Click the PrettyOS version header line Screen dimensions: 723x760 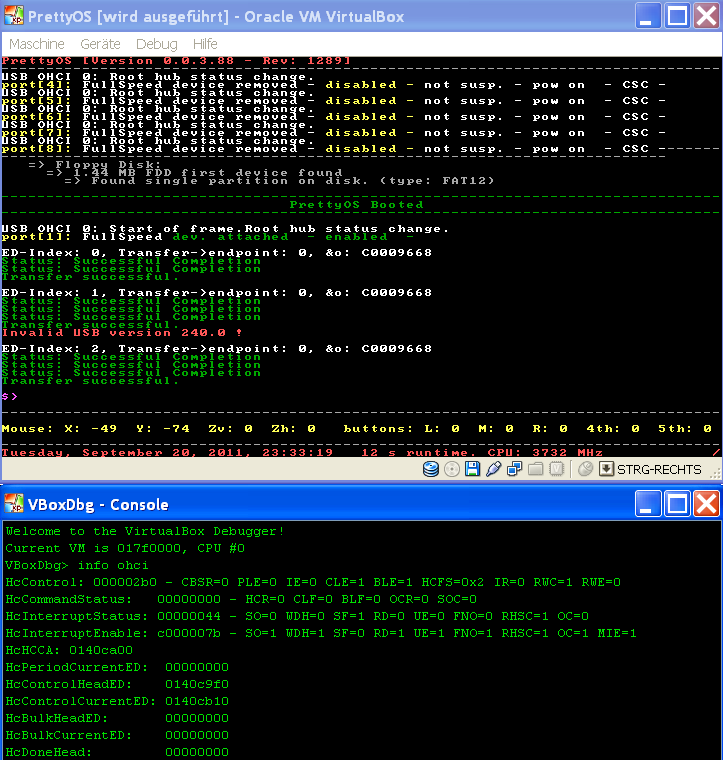click(176, 61)
